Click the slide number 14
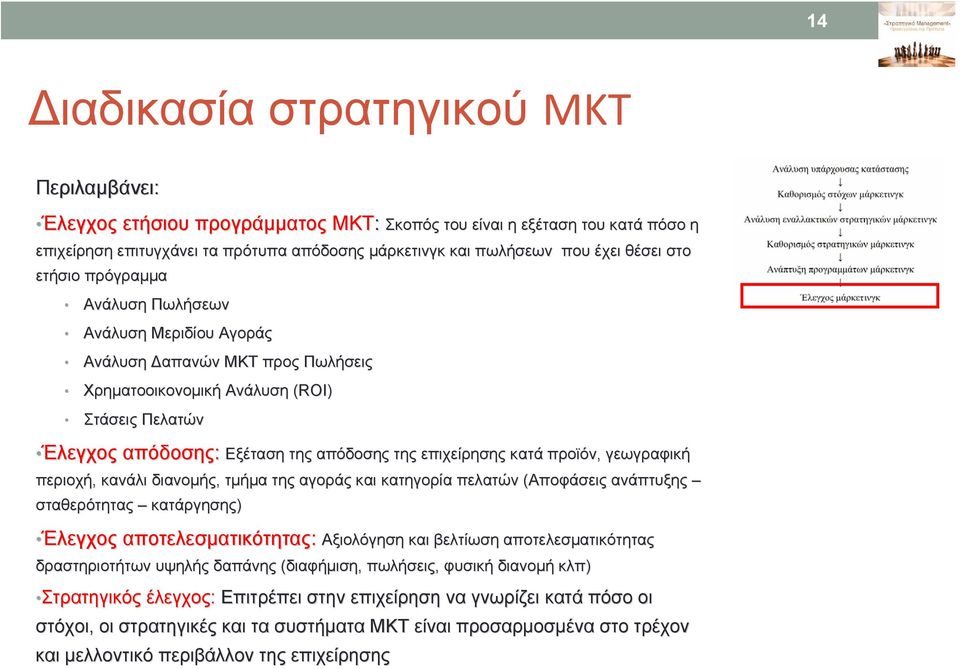Viewport: 960px width, 669px height. [817, 21]
